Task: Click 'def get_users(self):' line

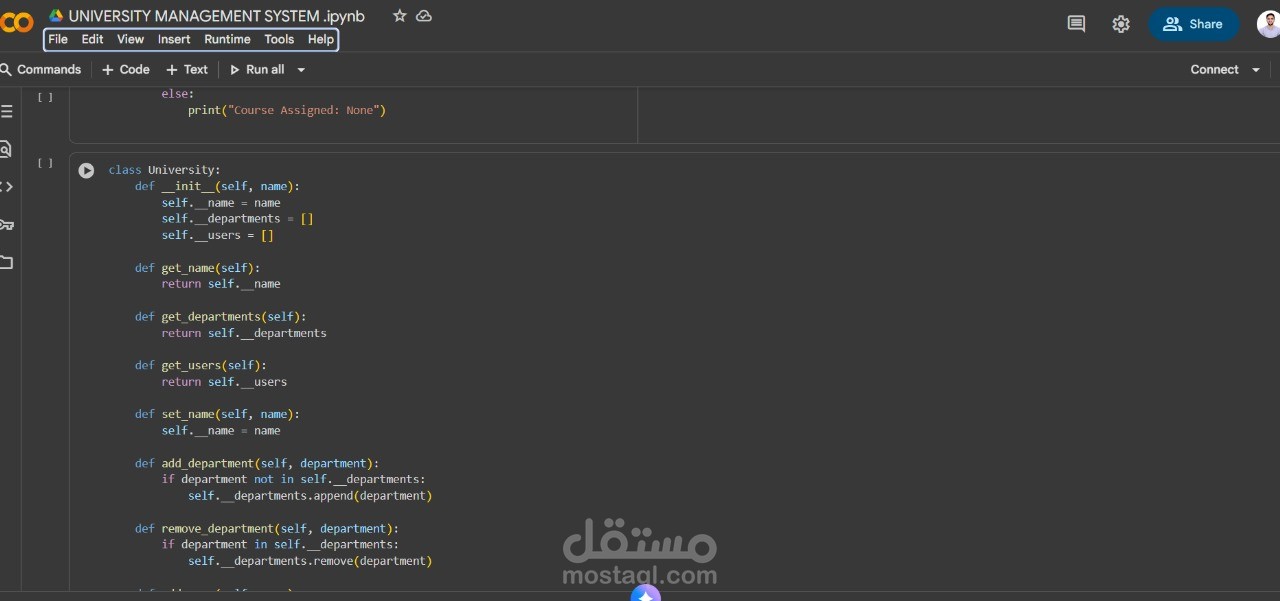Action: click(201, 365)
